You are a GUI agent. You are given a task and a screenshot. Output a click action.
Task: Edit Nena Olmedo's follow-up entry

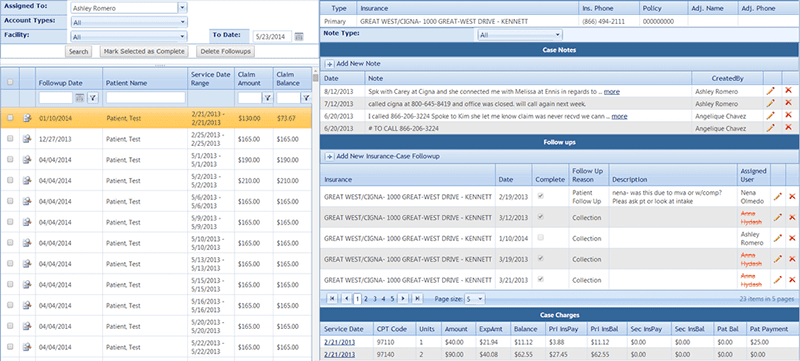(x=778, y=197)
